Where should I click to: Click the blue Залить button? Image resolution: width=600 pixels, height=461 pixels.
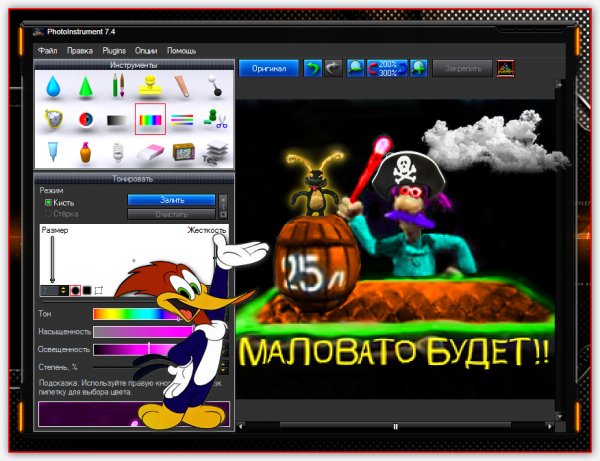(172, 200)
